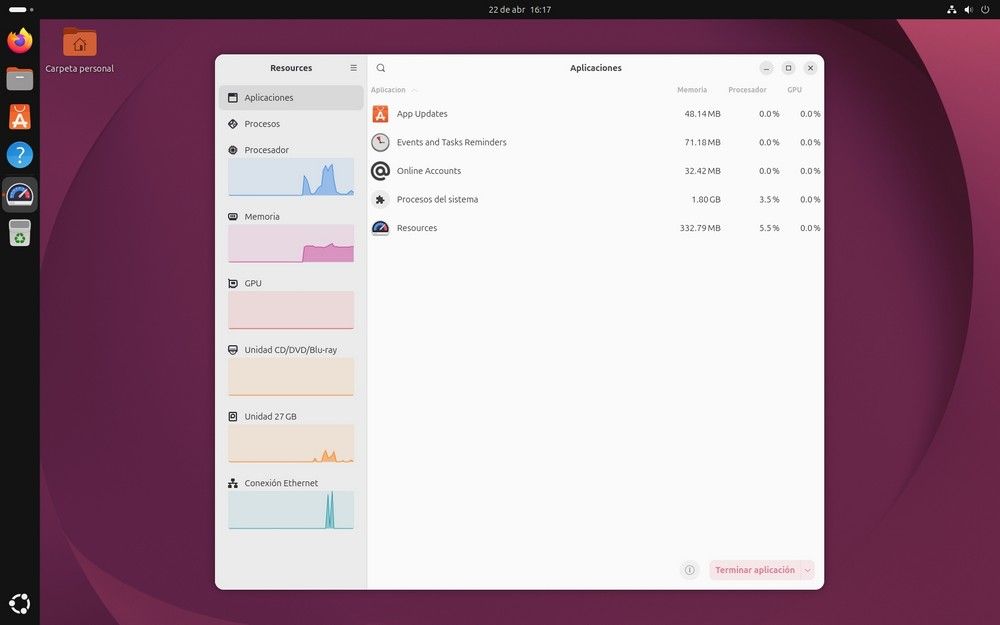Click the Procesador chip icon in the sidebar
This screenshot has height=625, width=1000.
pyautogui.click(x=233, y=150)
